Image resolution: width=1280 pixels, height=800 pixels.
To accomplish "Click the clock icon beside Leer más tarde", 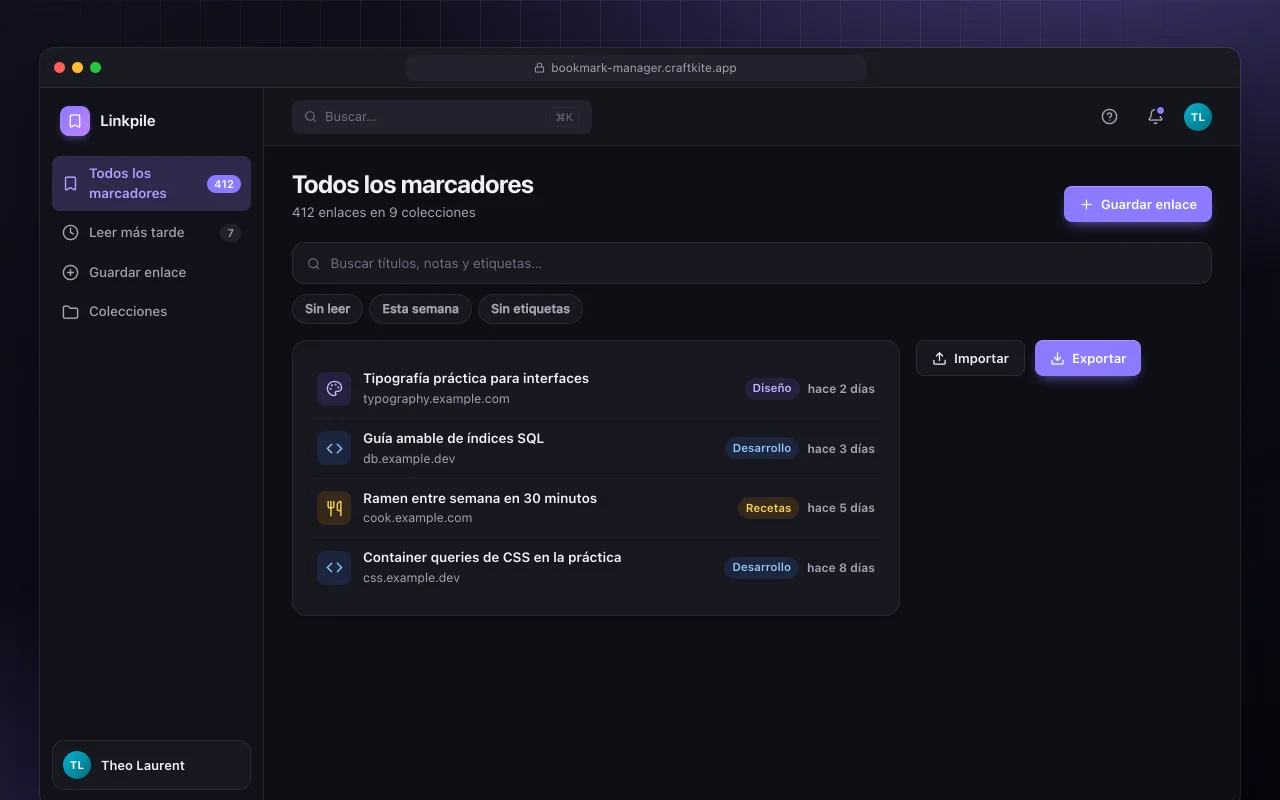I will (x=70, y=233).
